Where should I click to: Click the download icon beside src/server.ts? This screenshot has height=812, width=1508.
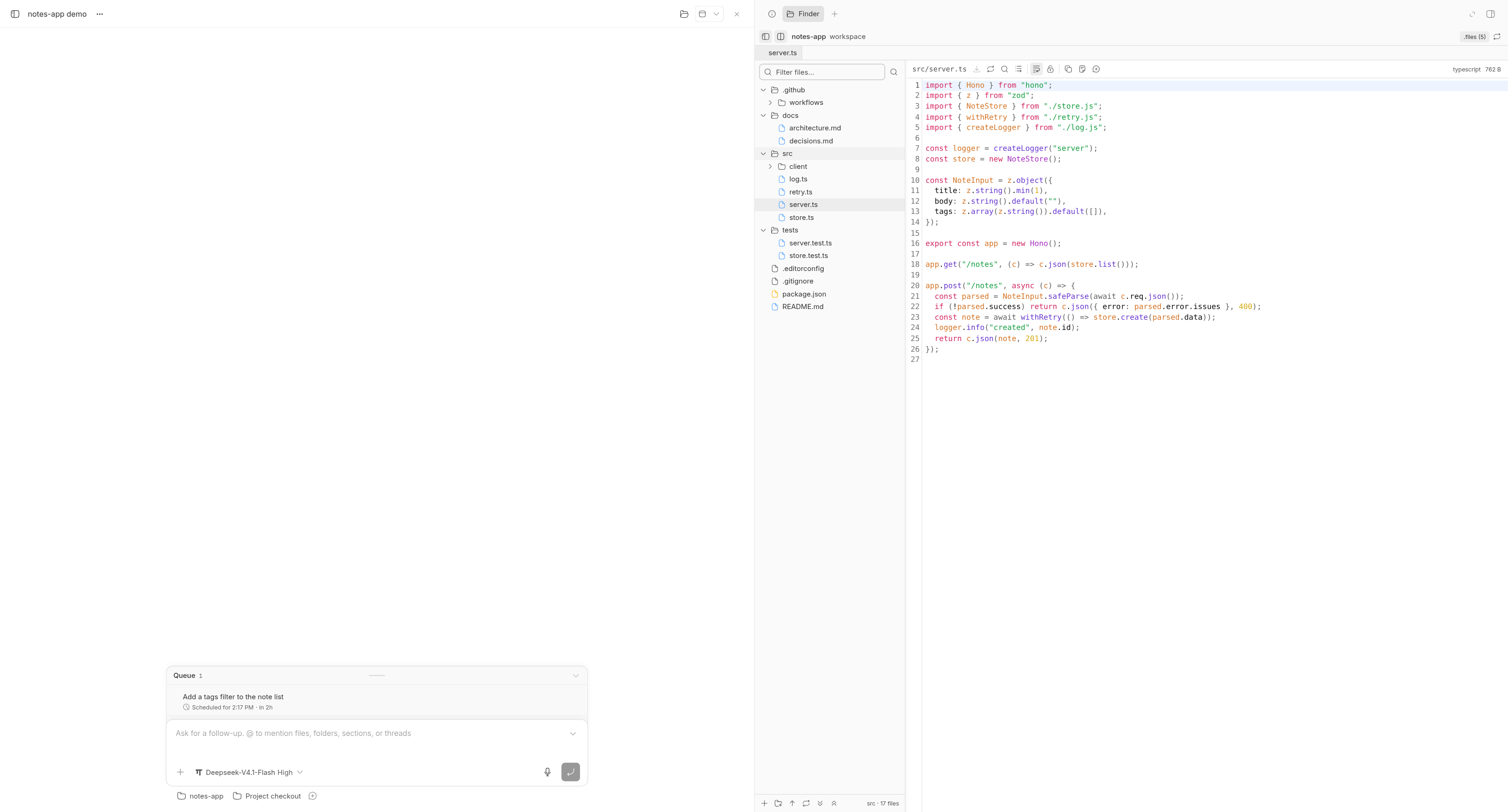pyautogui.click(x=976, y=69)
